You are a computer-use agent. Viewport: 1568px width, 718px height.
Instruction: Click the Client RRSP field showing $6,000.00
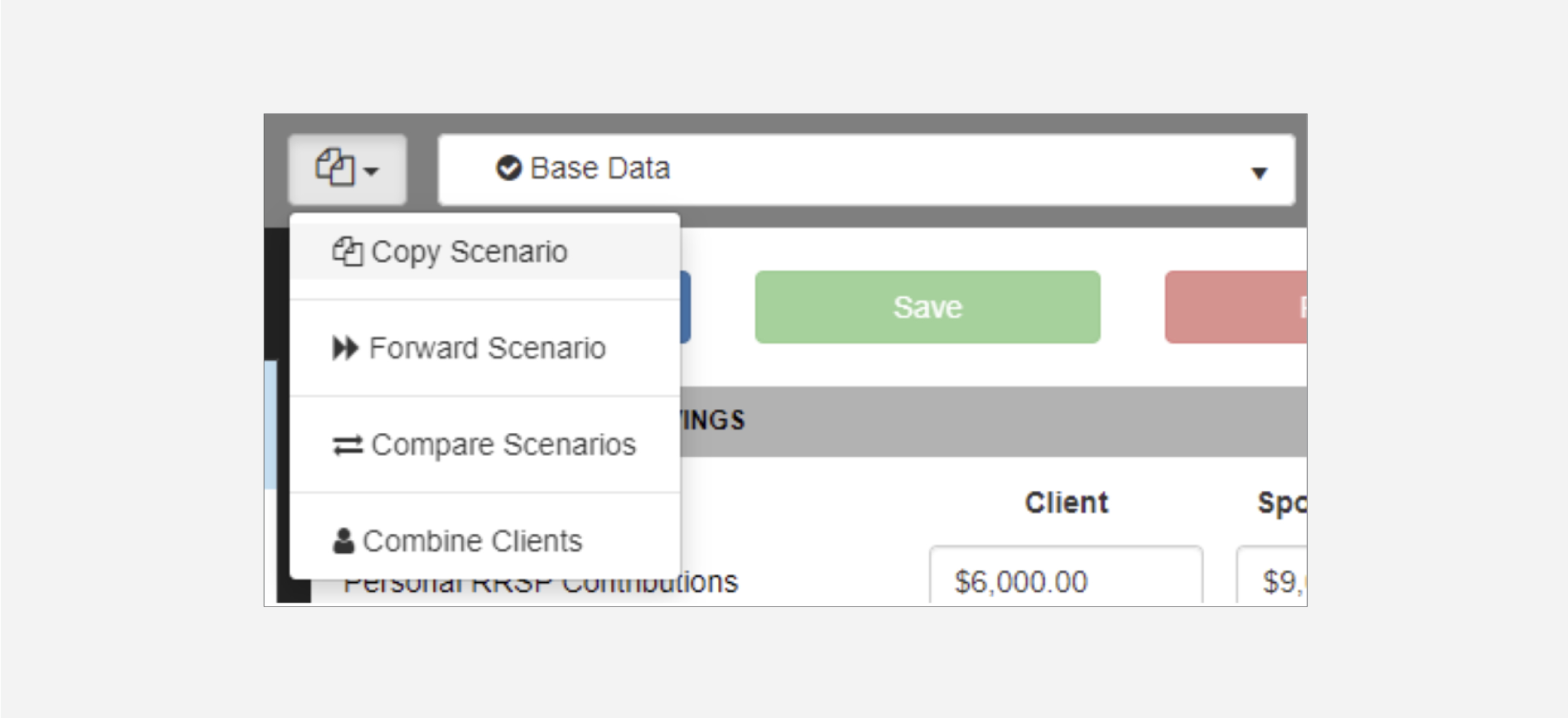pos(1065,580)
